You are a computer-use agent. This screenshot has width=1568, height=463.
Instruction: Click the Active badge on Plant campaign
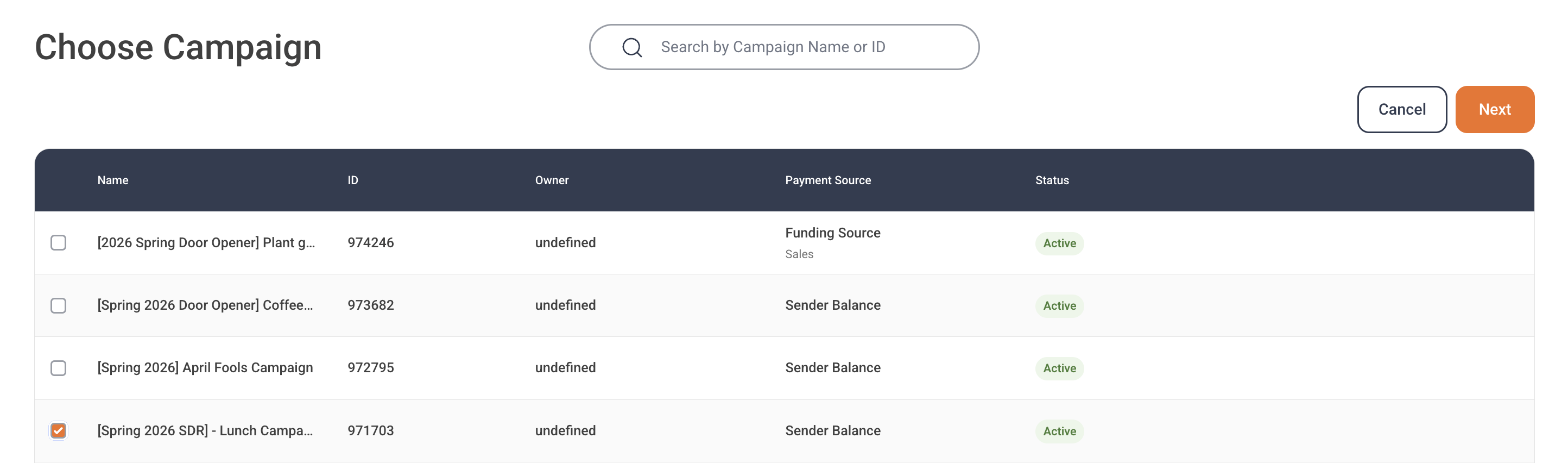1059,243
